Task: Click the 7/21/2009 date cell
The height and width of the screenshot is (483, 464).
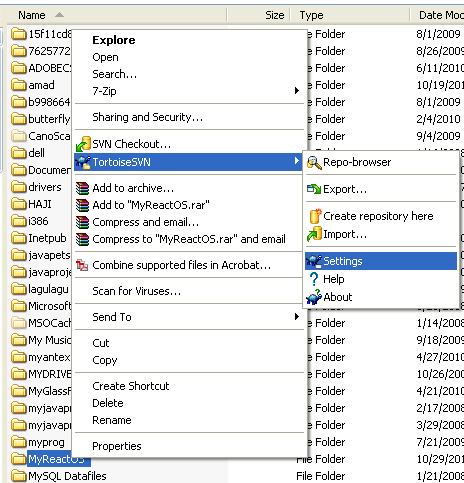Action: click(440, 442)
